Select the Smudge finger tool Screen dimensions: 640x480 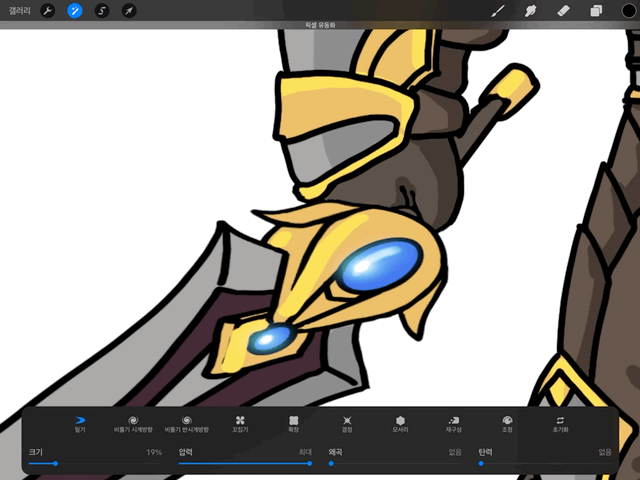click(x=531, y=11)
